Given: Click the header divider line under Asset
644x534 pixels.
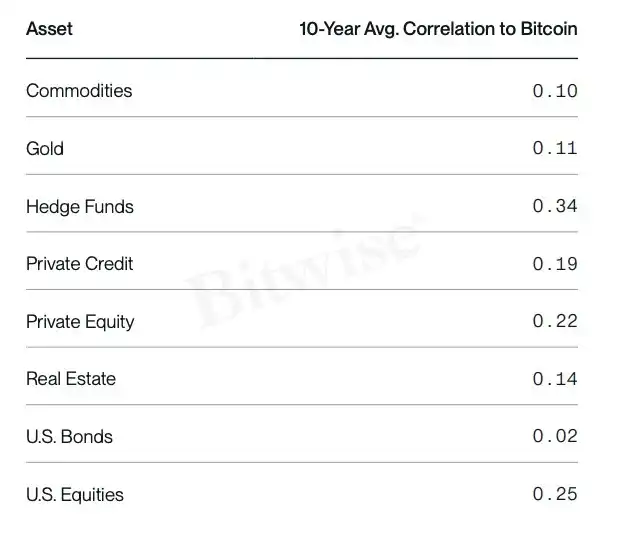Looking at the screenshot, I should click(x=302, y=58).
